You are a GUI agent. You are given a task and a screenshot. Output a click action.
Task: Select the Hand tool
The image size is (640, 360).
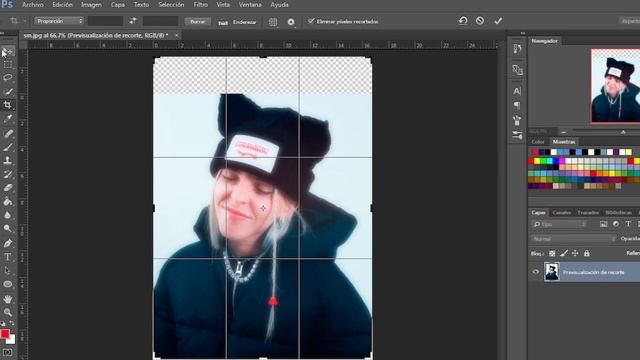pos(8,299)
